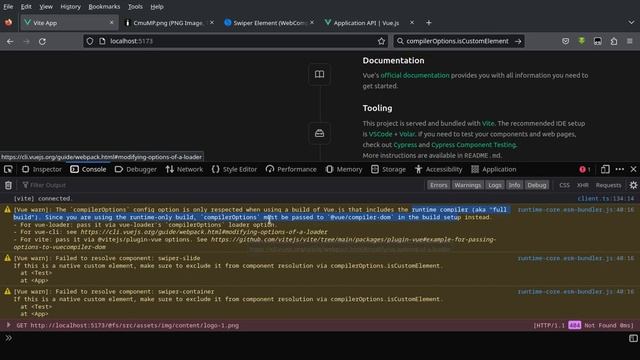Close the Application API tab
This screenshot has width=640, height=360.
coord(412,23)
